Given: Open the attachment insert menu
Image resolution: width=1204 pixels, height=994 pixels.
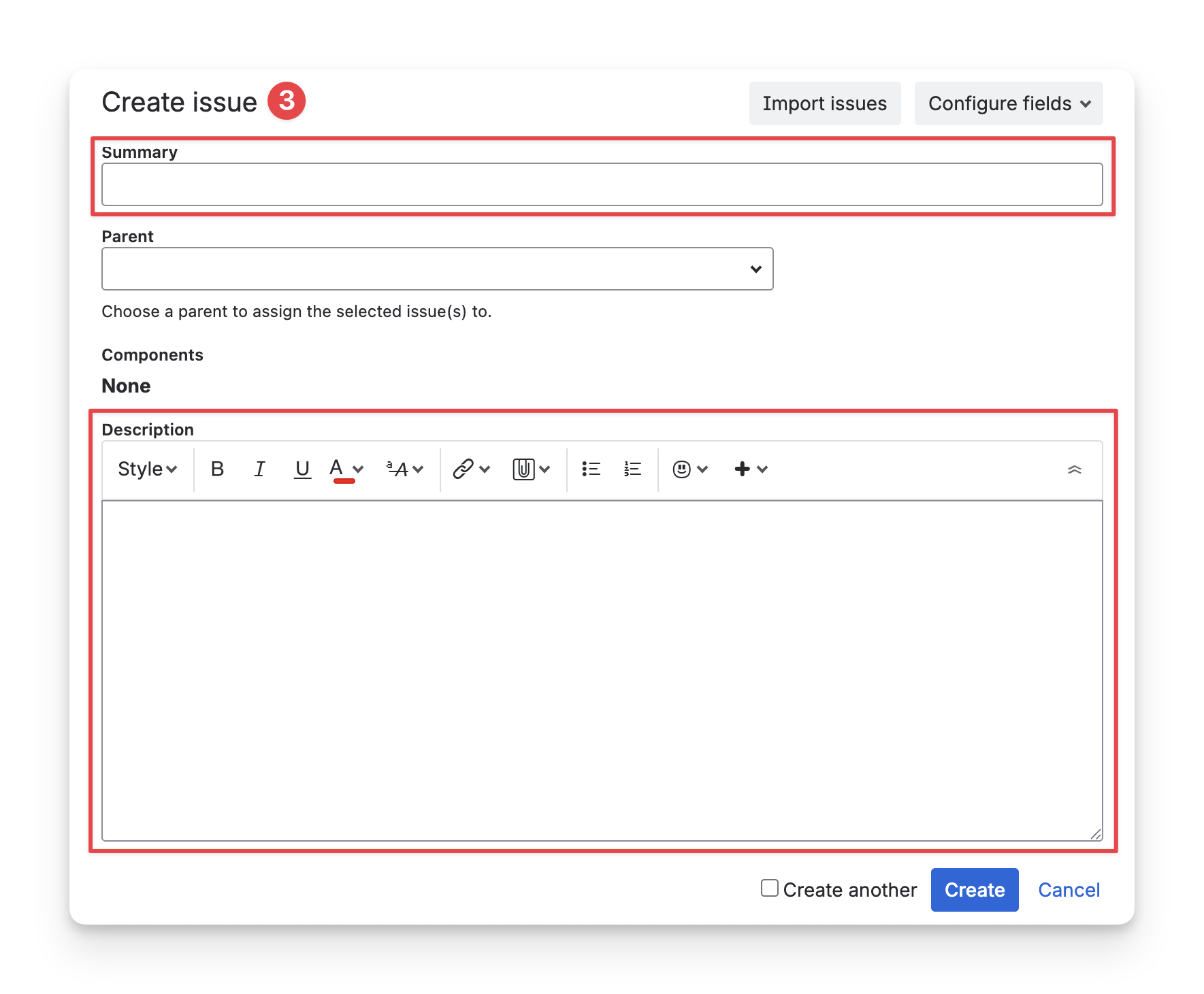Looking at the screenshot, I should pyautogui.click(x=532, y=469).
